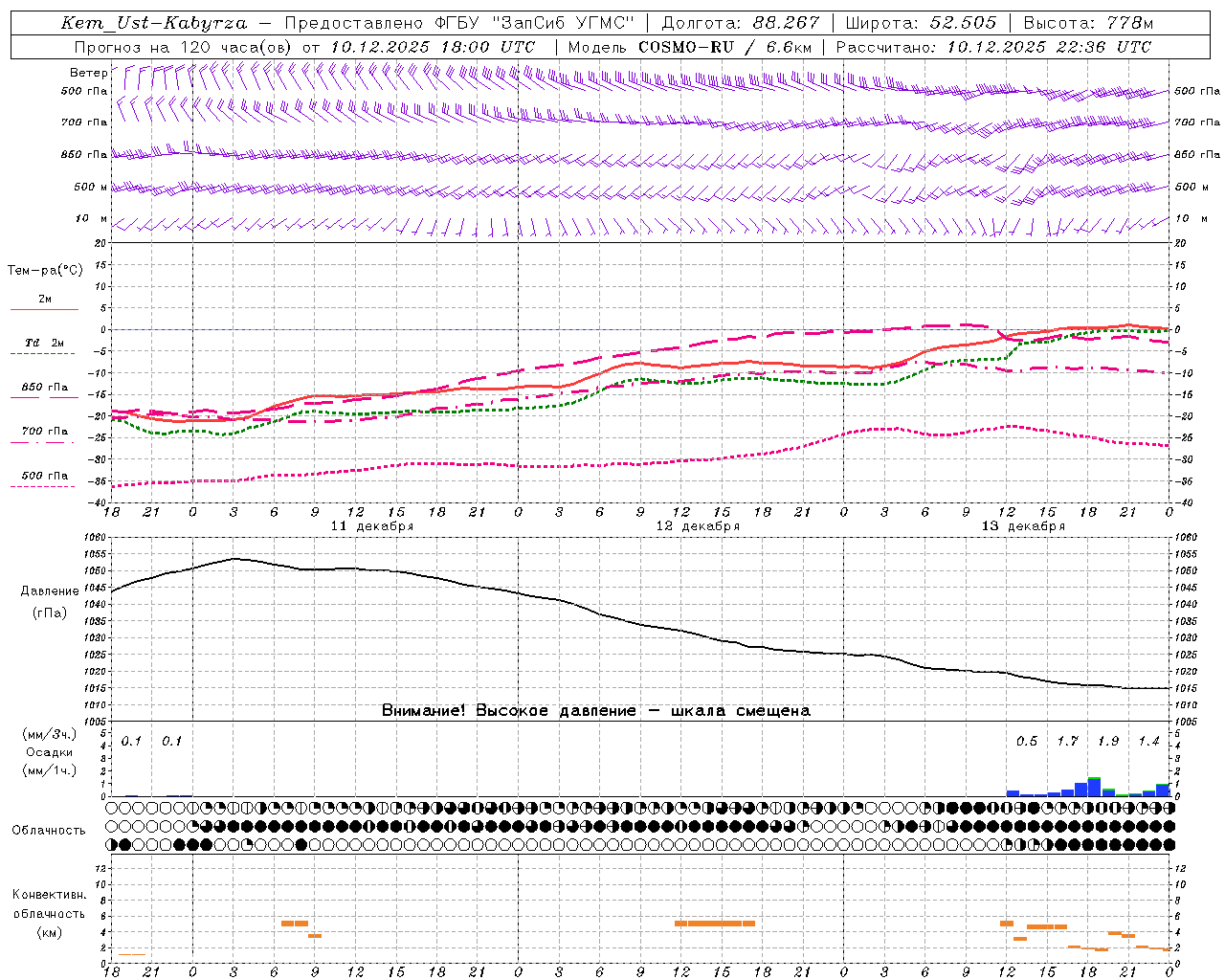The image size is (1225, 980).
Task: Click the Долгота: 88.267 value
Action: 741,23
